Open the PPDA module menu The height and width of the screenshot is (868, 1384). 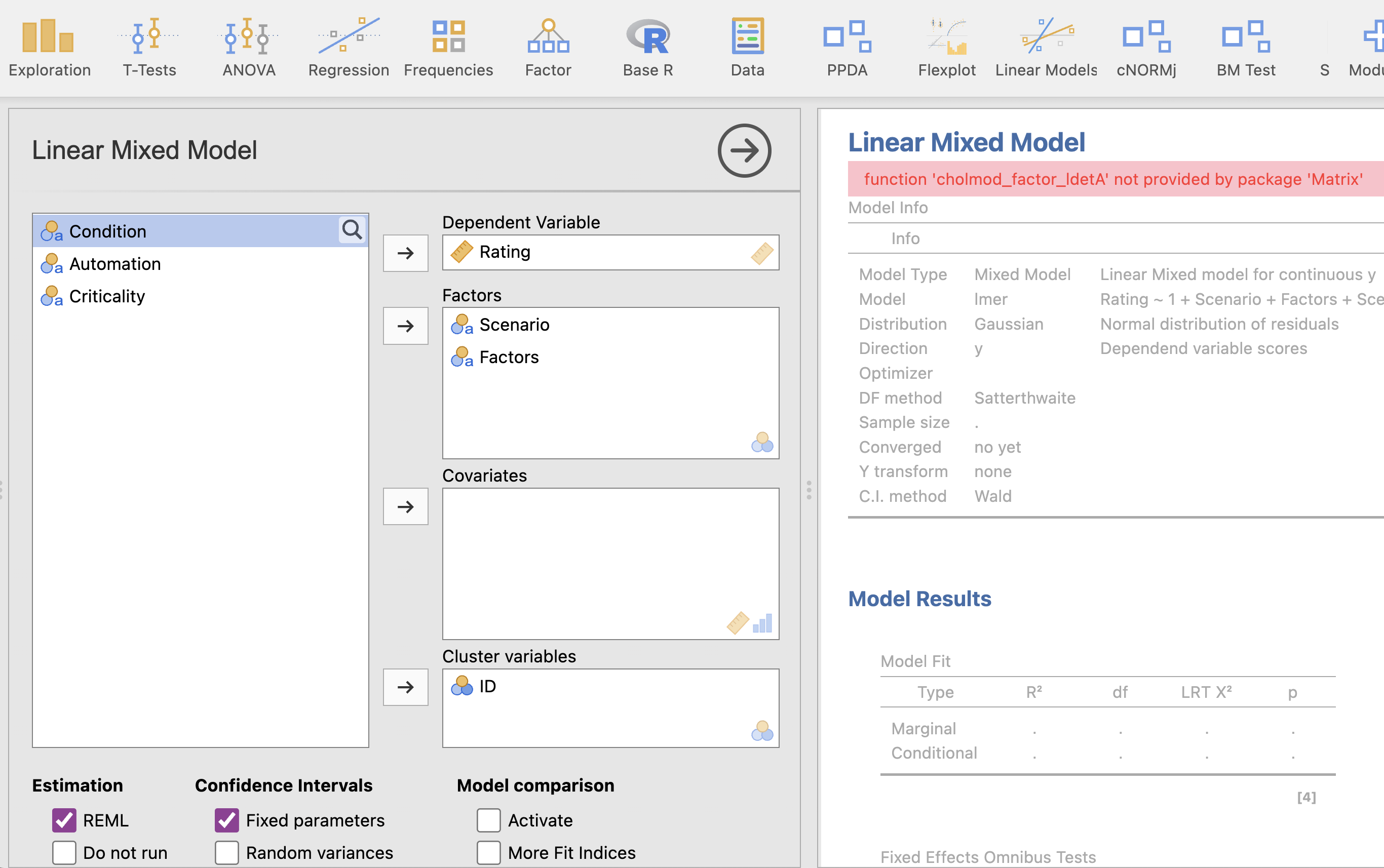point(847,48)
